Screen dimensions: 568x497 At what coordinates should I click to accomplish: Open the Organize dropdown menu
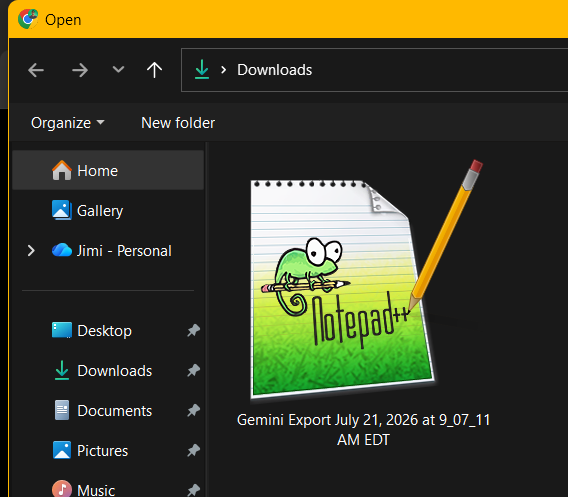click(x=68, y=123)
